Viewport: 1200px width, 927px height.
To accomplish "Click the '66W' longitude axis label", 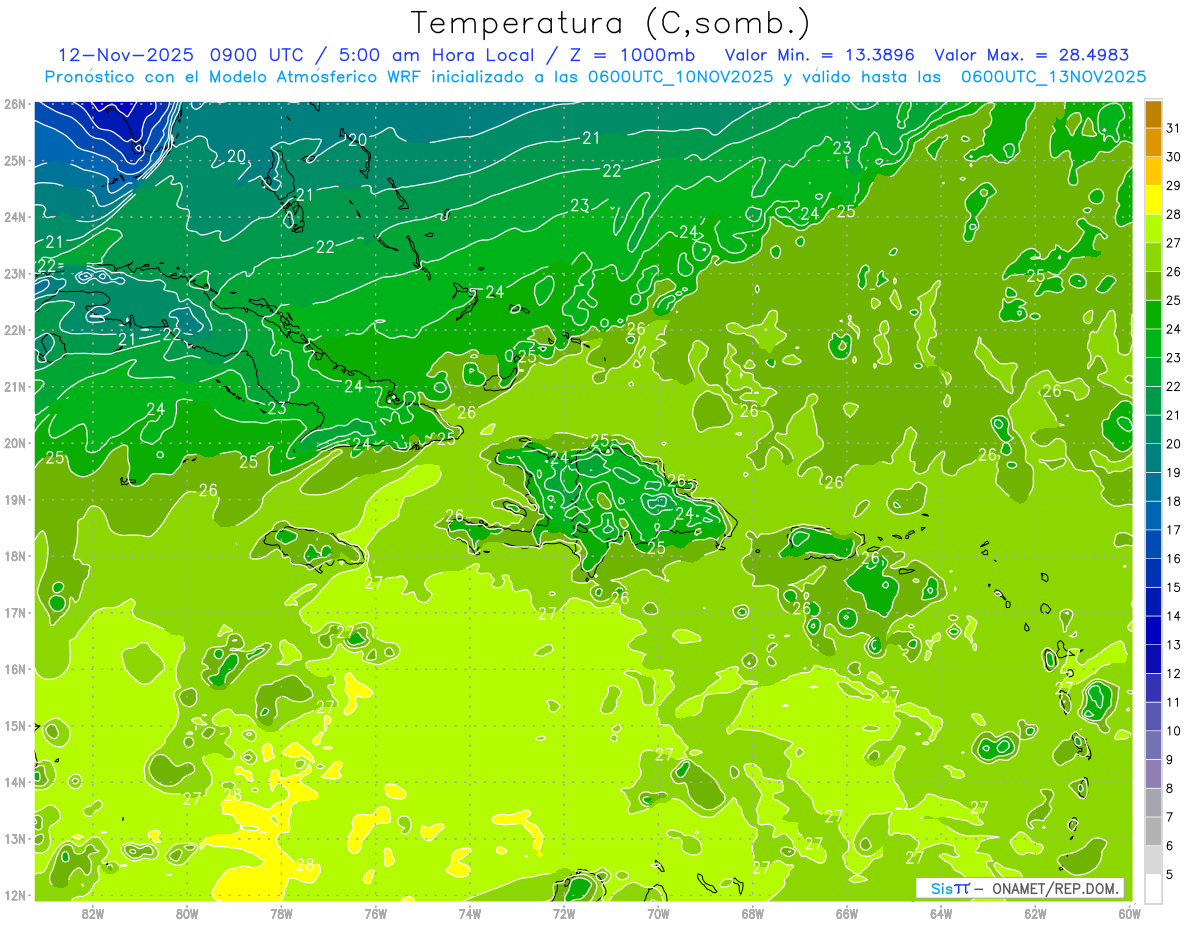I will pos(847,913).
